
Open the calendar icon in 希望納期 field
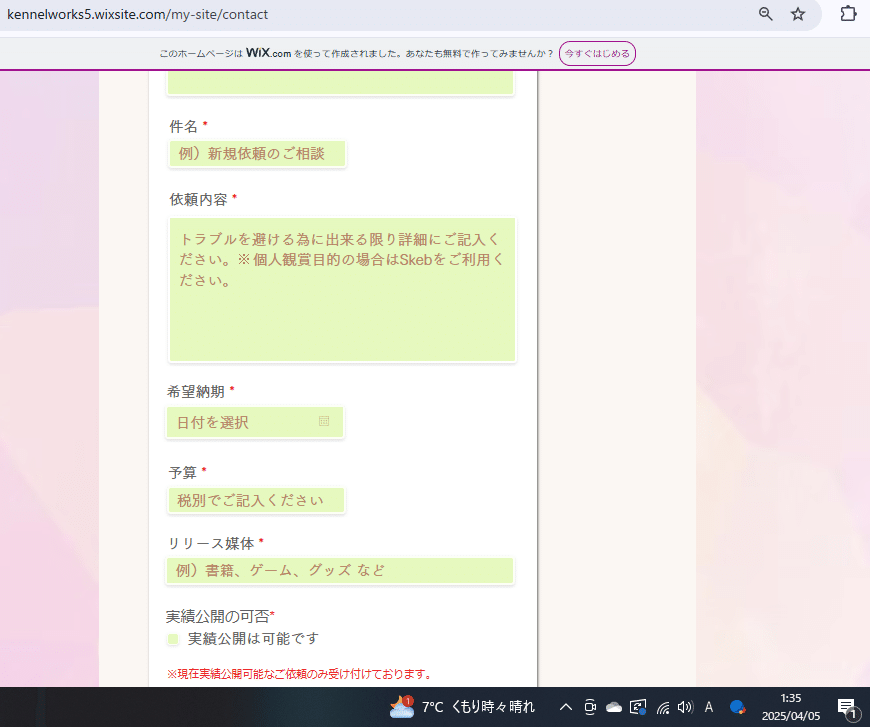click(x=324, y=421)
